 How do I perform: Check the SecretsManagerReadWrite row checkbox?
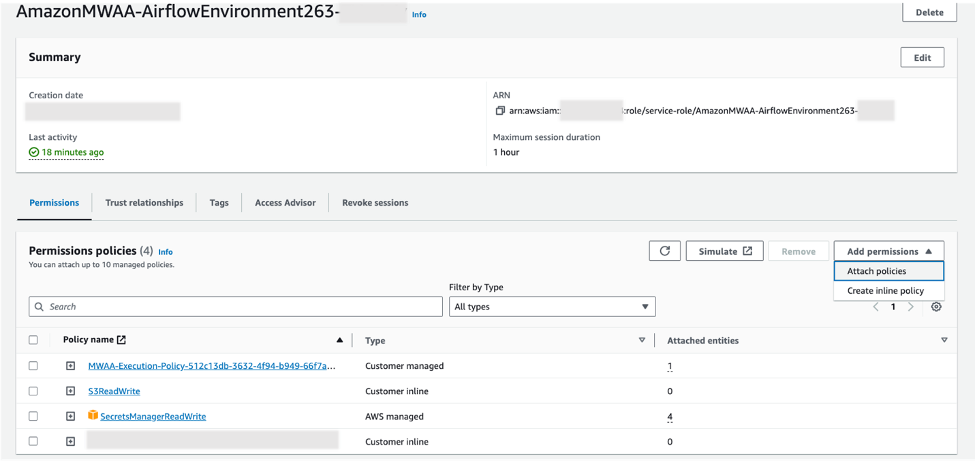pyautogui.click(x=34, y=416)
